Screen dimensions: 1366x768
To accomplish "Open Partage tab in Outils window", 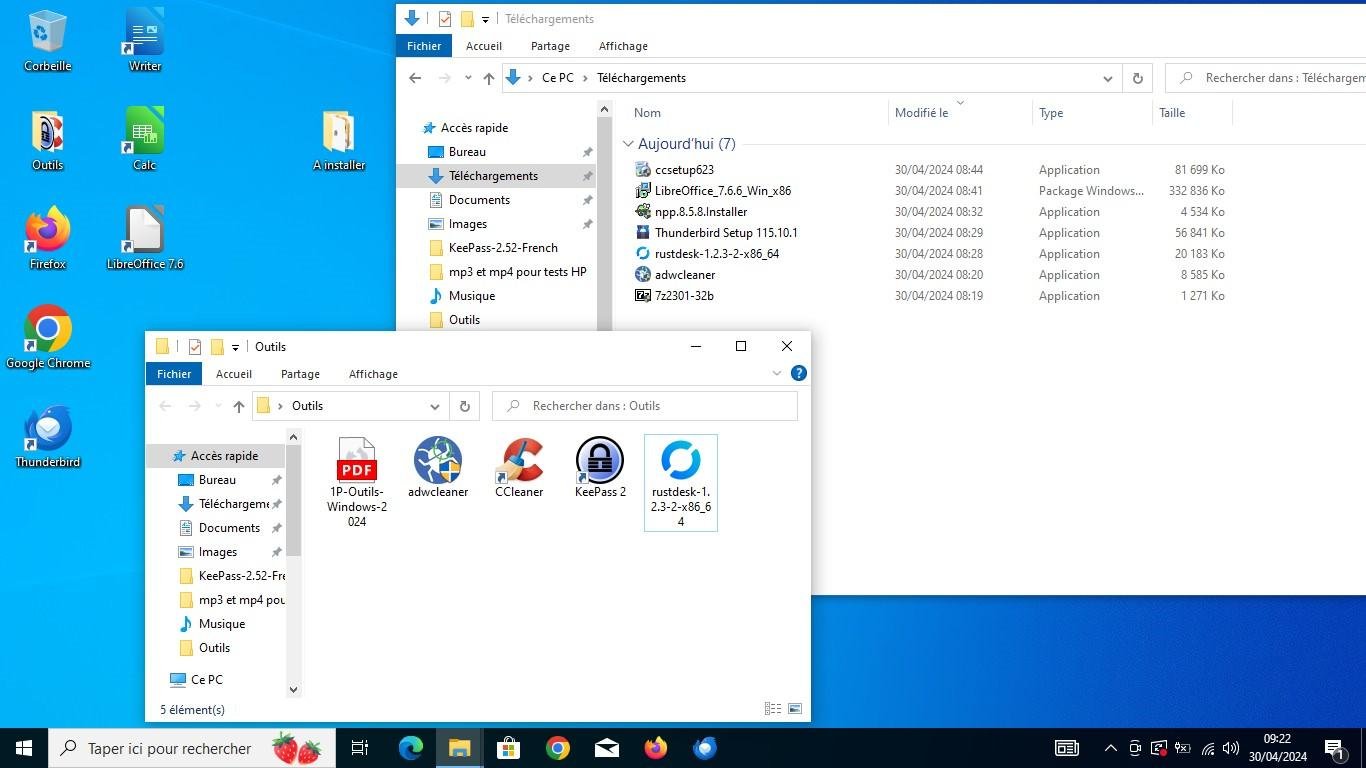I will (x=300, y=374).
